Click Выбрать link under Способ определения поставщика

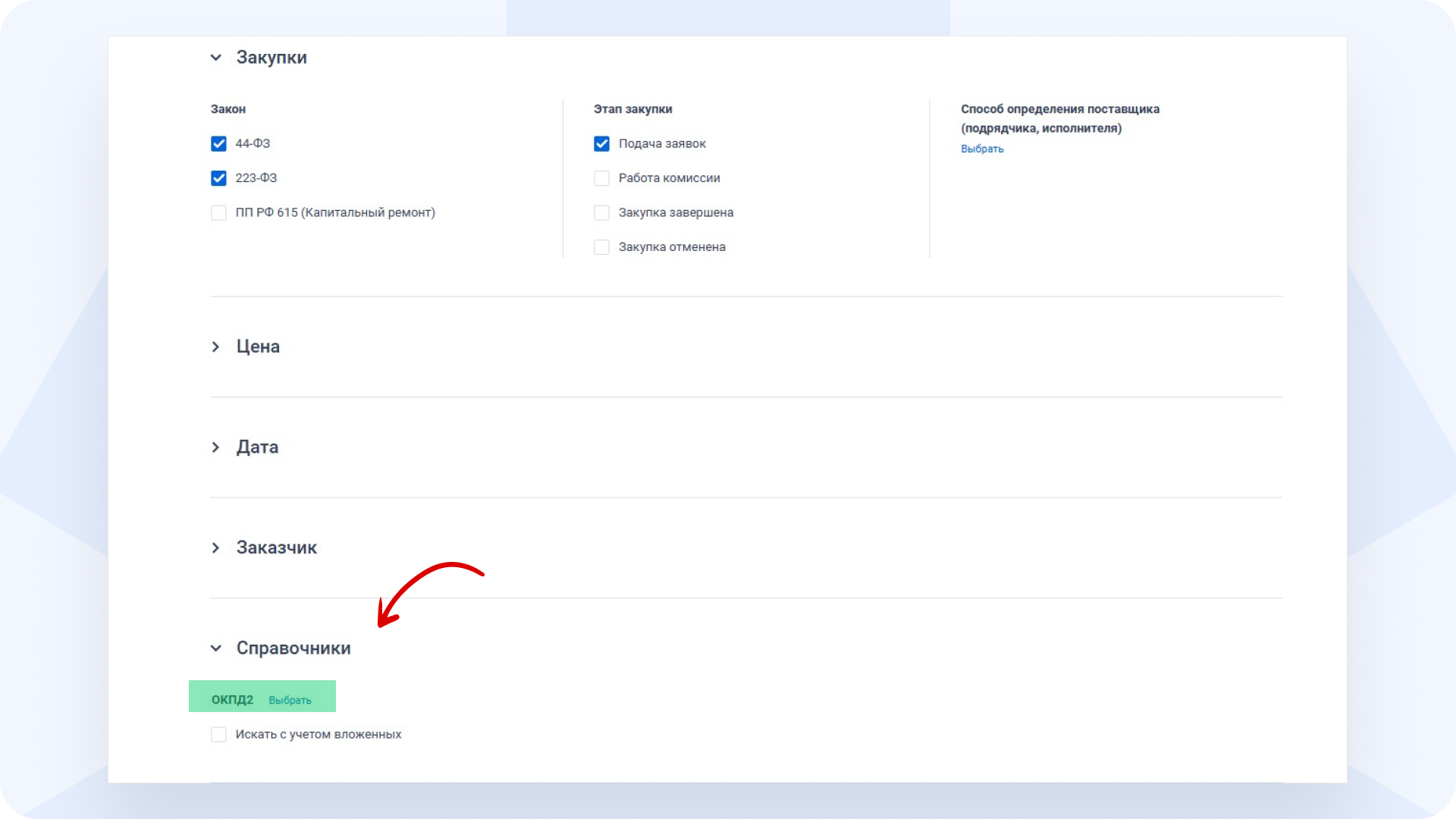pos(982,149)
